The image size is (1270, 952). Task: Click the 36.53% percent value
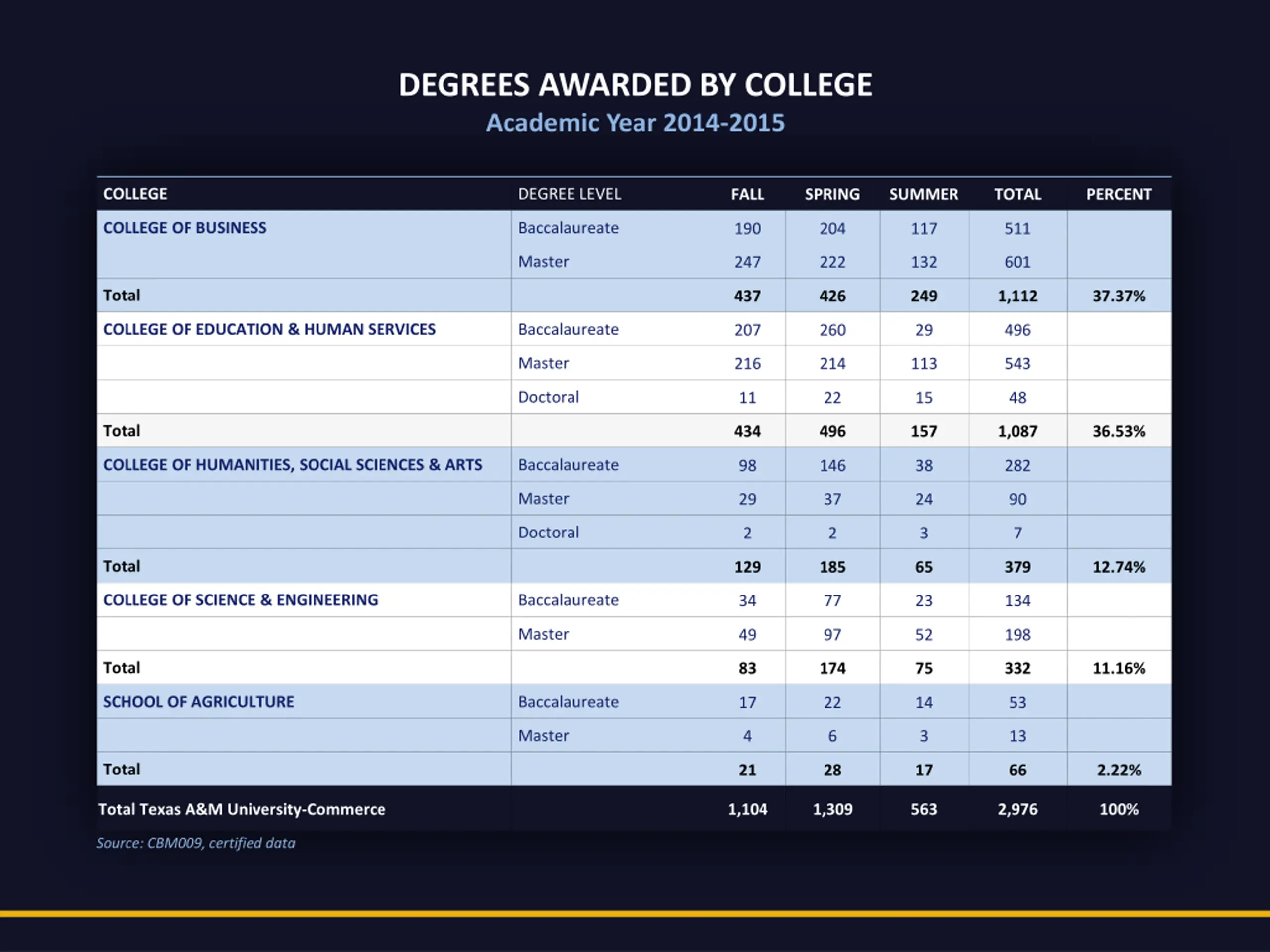(1118, 431)
